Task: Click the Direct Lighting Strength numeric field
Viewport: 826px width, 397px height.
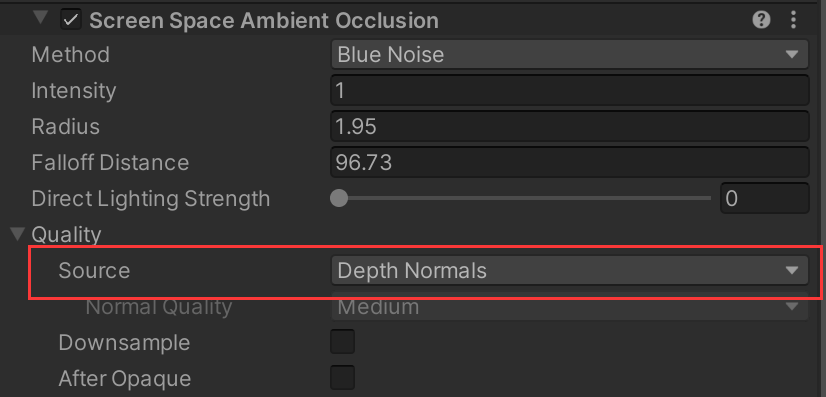Action: [764, 198]
